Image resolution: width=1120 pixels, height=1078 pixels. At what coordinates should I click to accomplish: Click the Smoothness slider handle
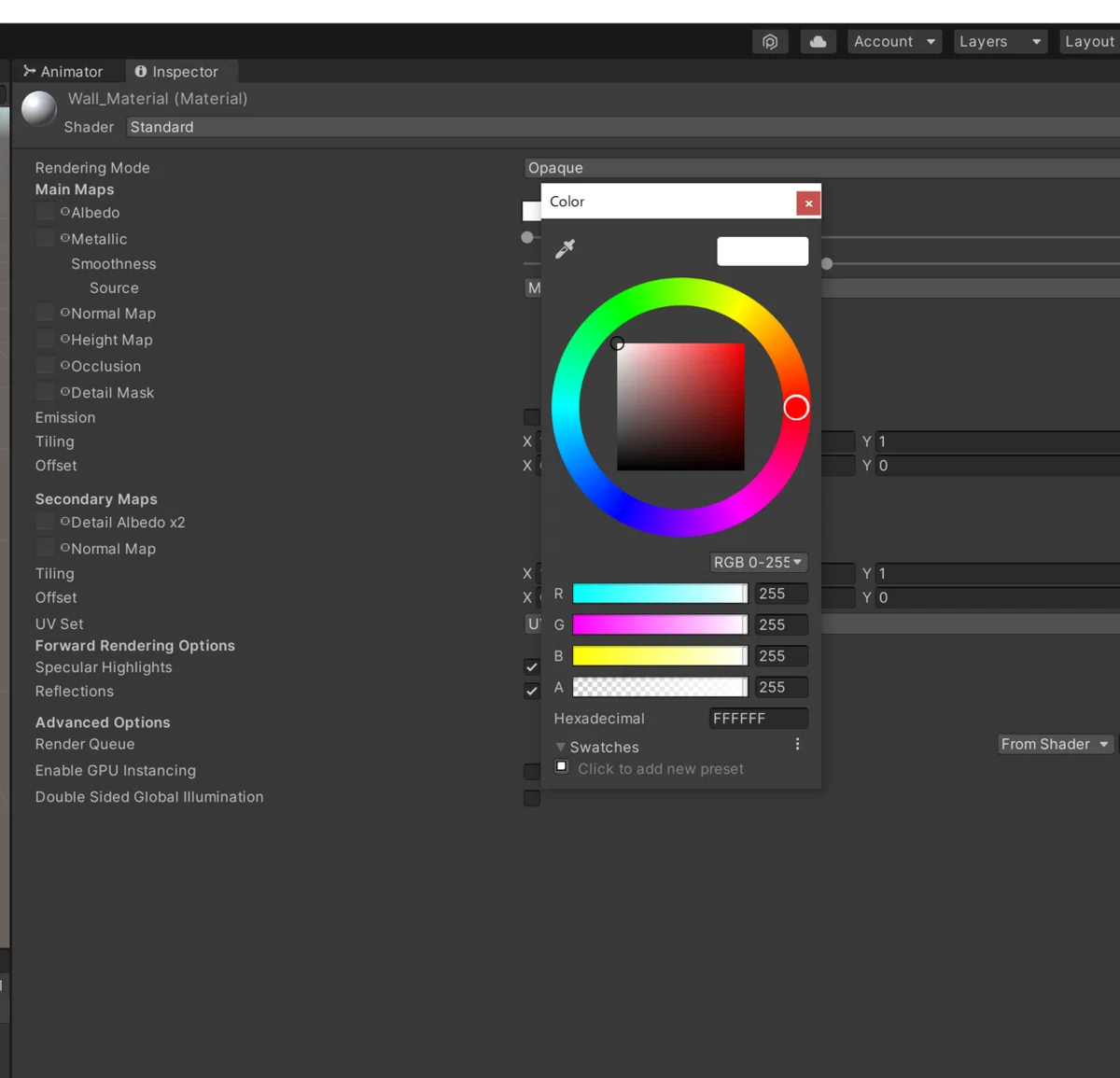(x=827, y=264)
